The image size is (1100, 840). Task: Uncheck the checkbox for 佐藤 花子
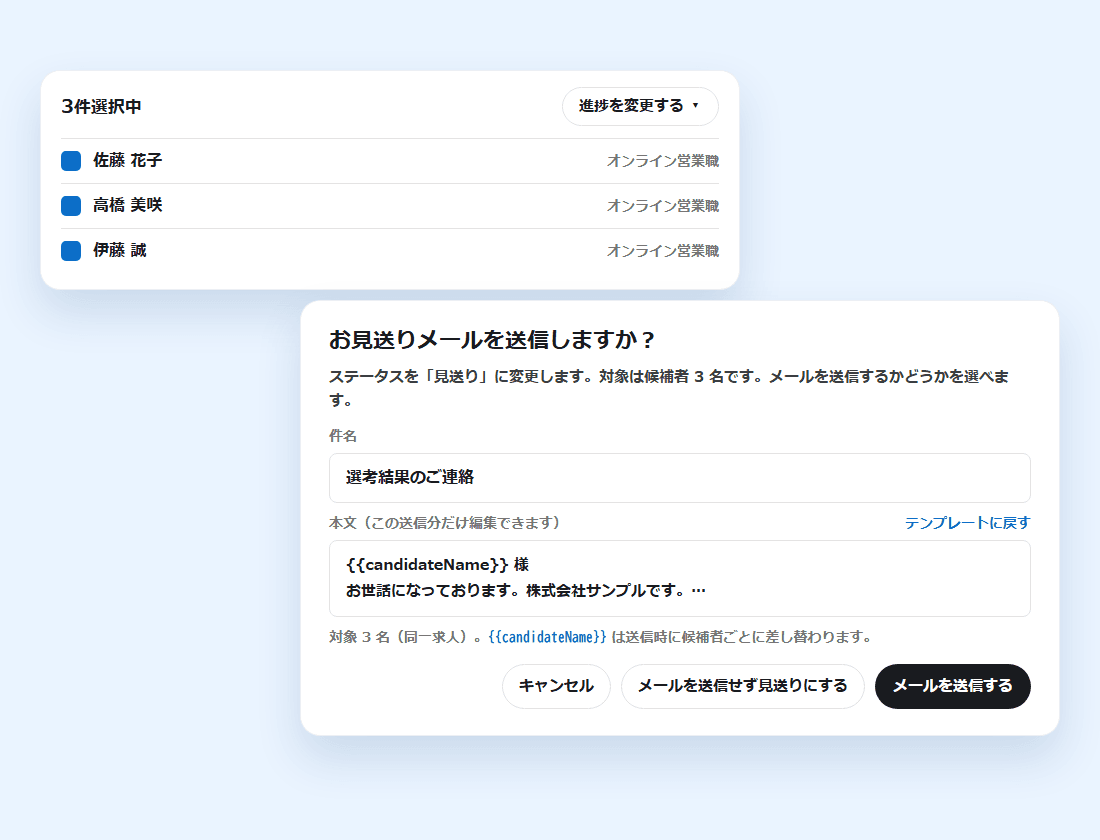point(71,161)
